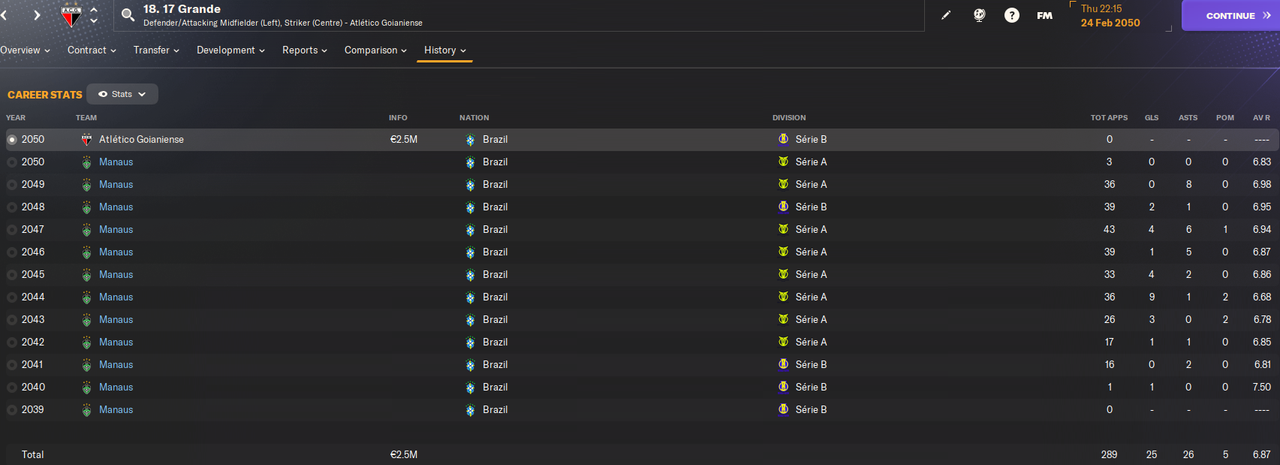This screenshot has height=465, width=1280.
Task: Select radio button for 2044 row
Action: tap(12, 297)
